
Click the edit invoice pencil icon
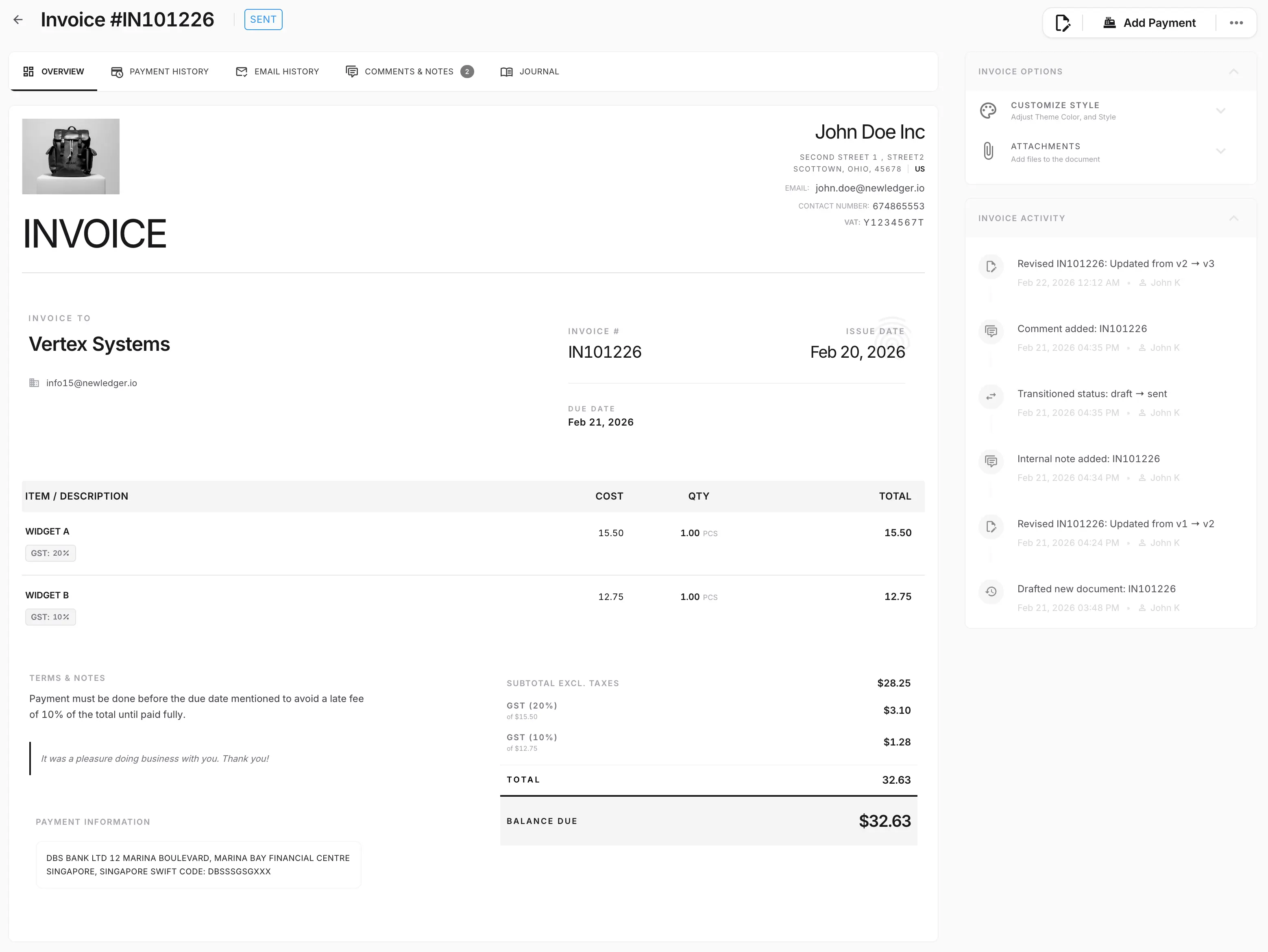[x=1062, y=23]
